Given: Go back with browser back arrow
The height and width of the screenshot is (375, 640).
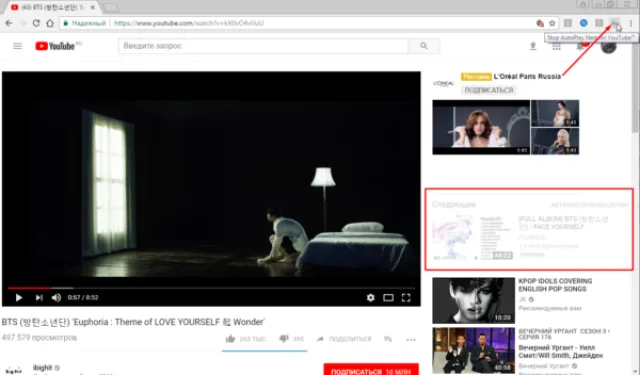Looking at the screenshot, I should coord(9,23).
